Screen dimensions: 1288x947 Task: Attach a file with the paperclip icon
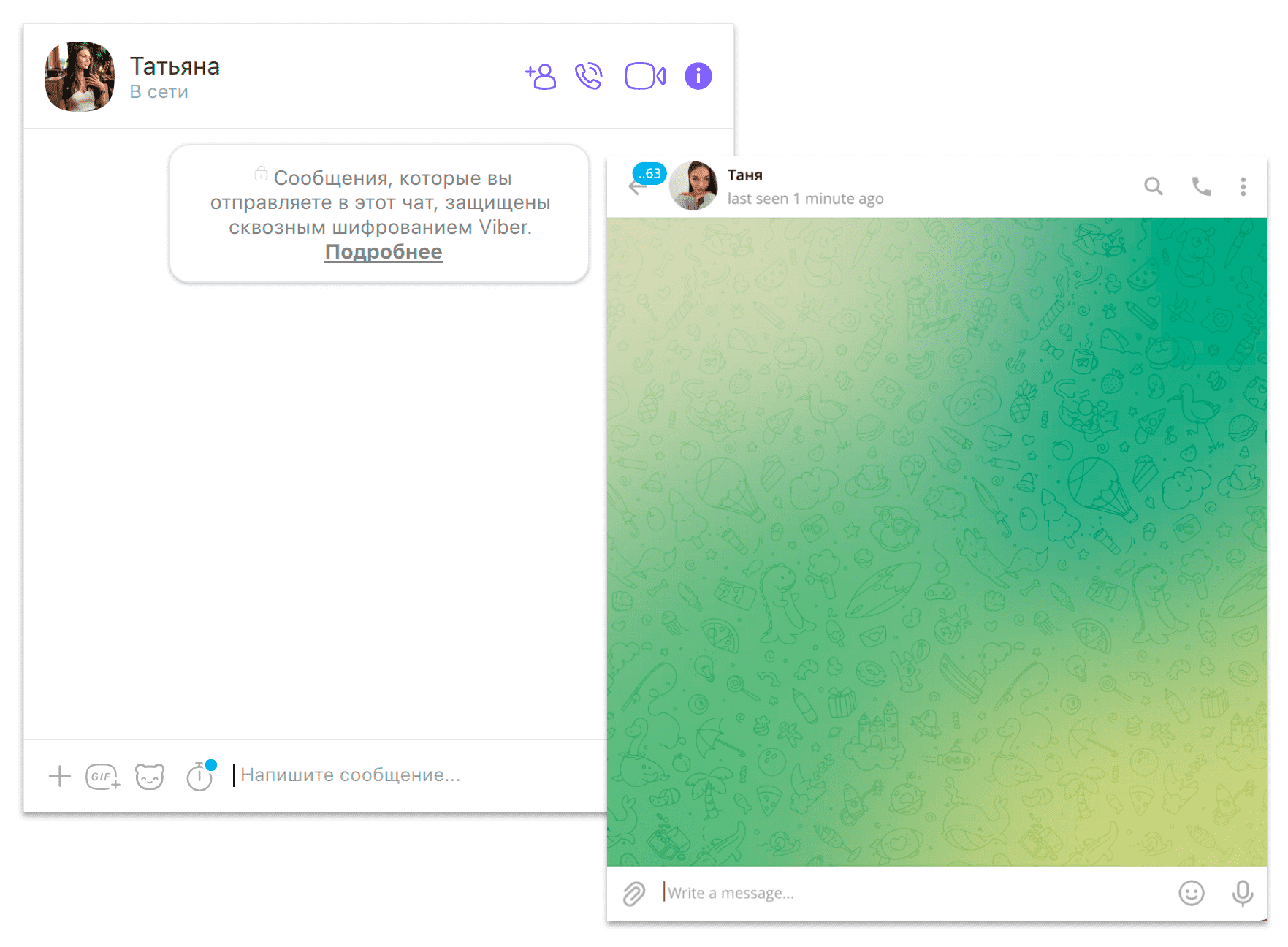(634, 894)
